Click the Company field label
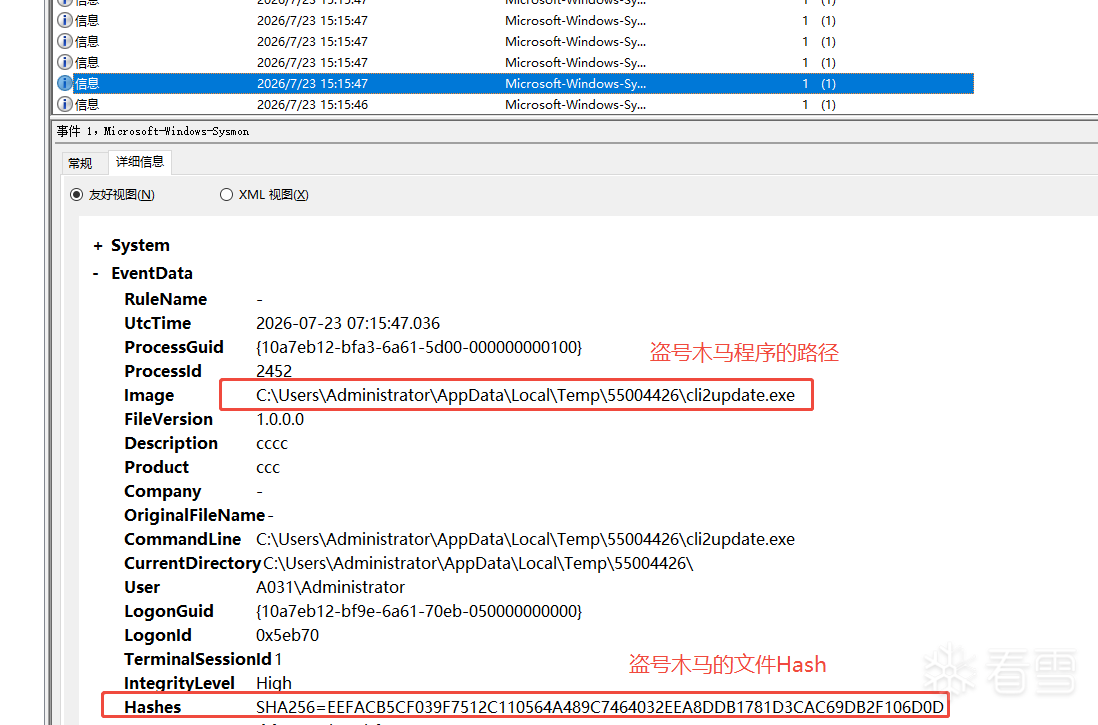1098x725 pixels. click(162, 492)
